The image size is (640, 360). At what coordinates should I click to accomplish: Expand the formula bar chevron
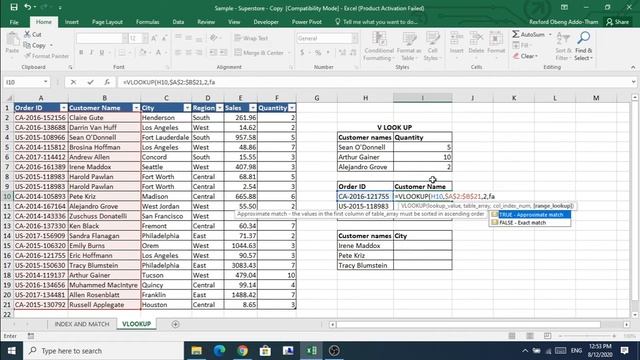[633, 82]
